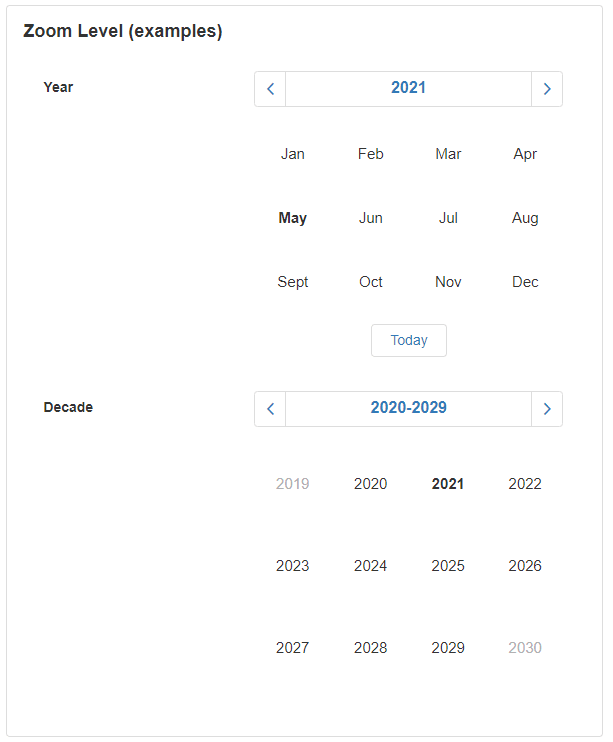Go to next decade in Decade picker

pos(547,409)
